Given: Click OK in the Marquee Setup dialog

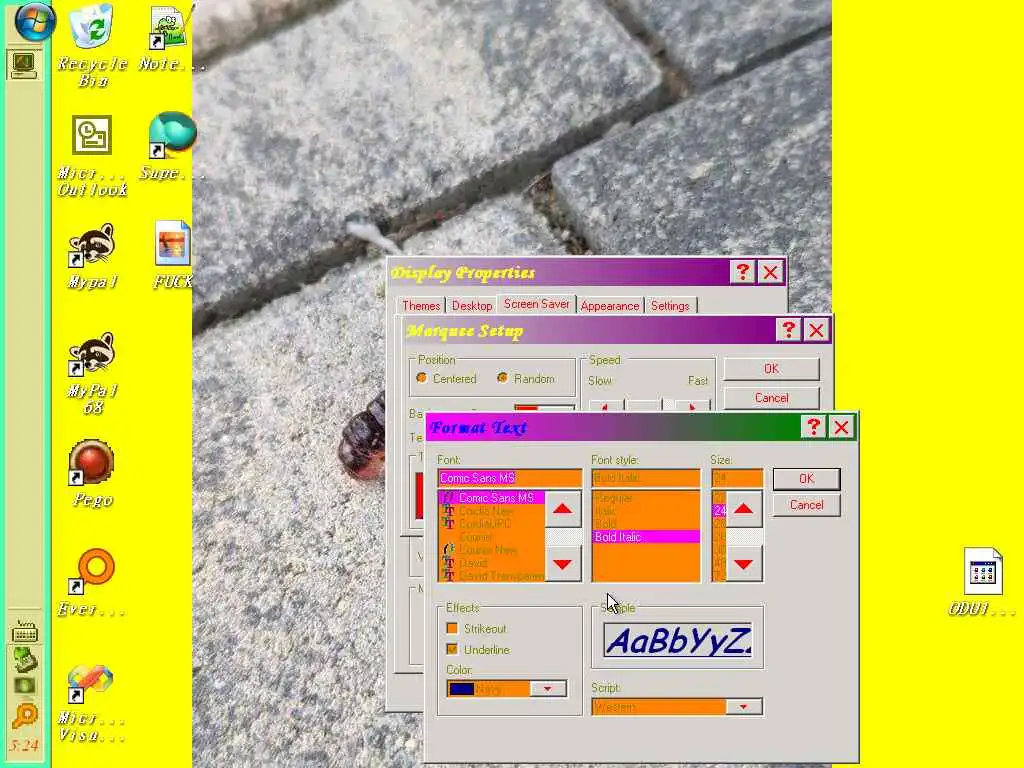Looking at the screenshot, I should coord(771,369).
